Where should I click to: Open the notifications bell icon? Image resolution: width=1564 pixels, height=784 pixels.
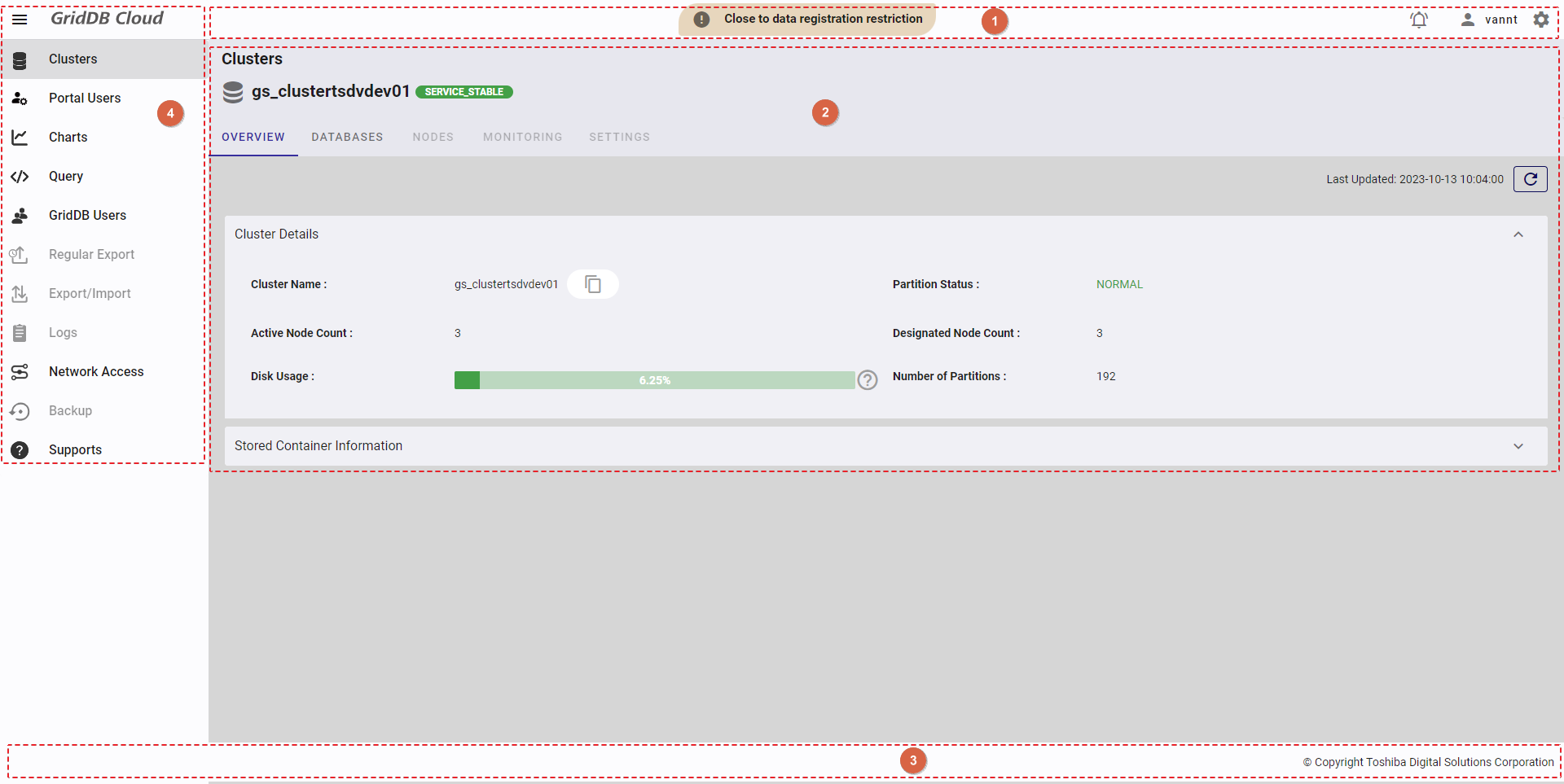point(1419,20)
